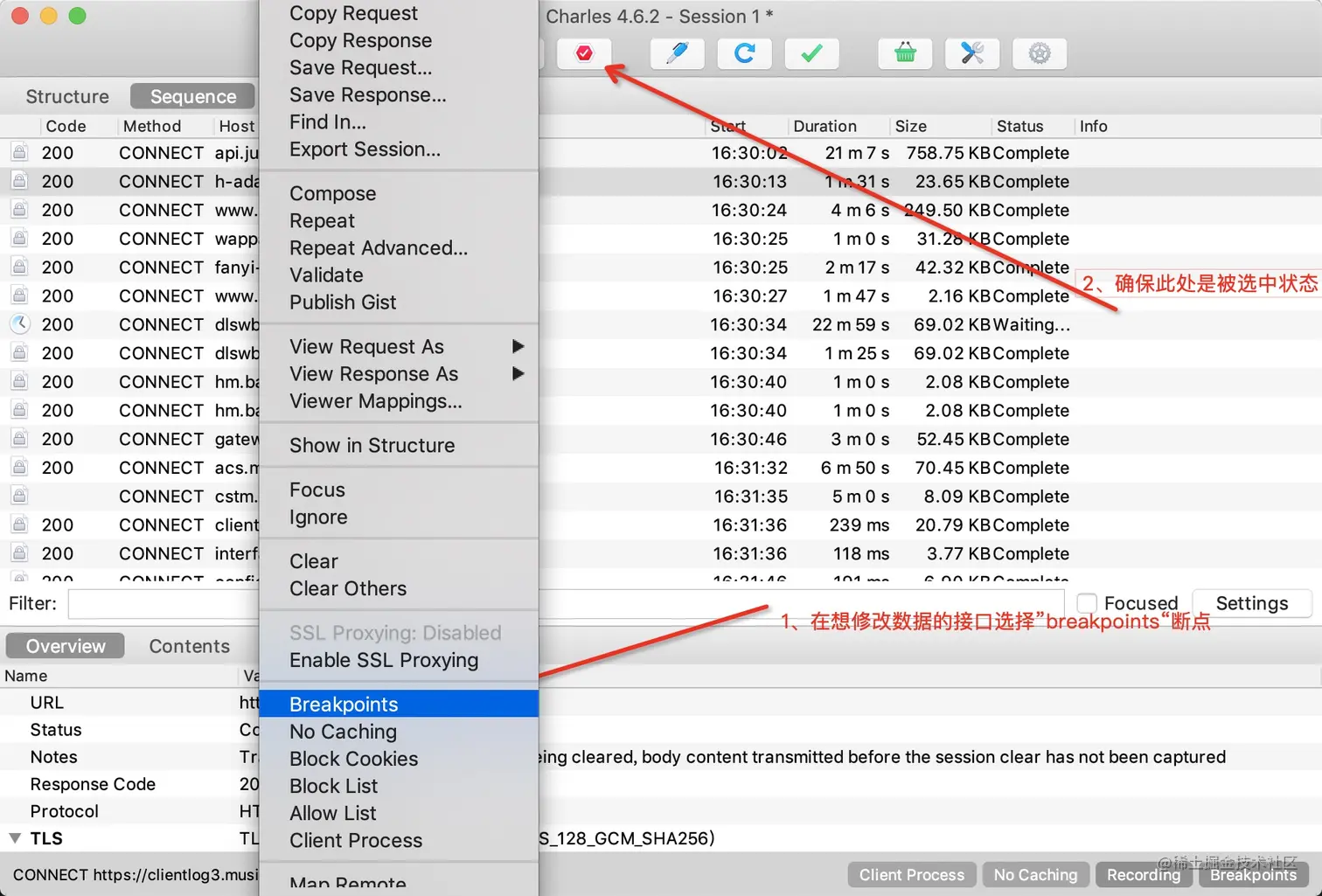Viewport: 1322px width, 896px height.
Task: Choose Publish Gist menu item
Action: pyautogui.click(x=399, y=302)
